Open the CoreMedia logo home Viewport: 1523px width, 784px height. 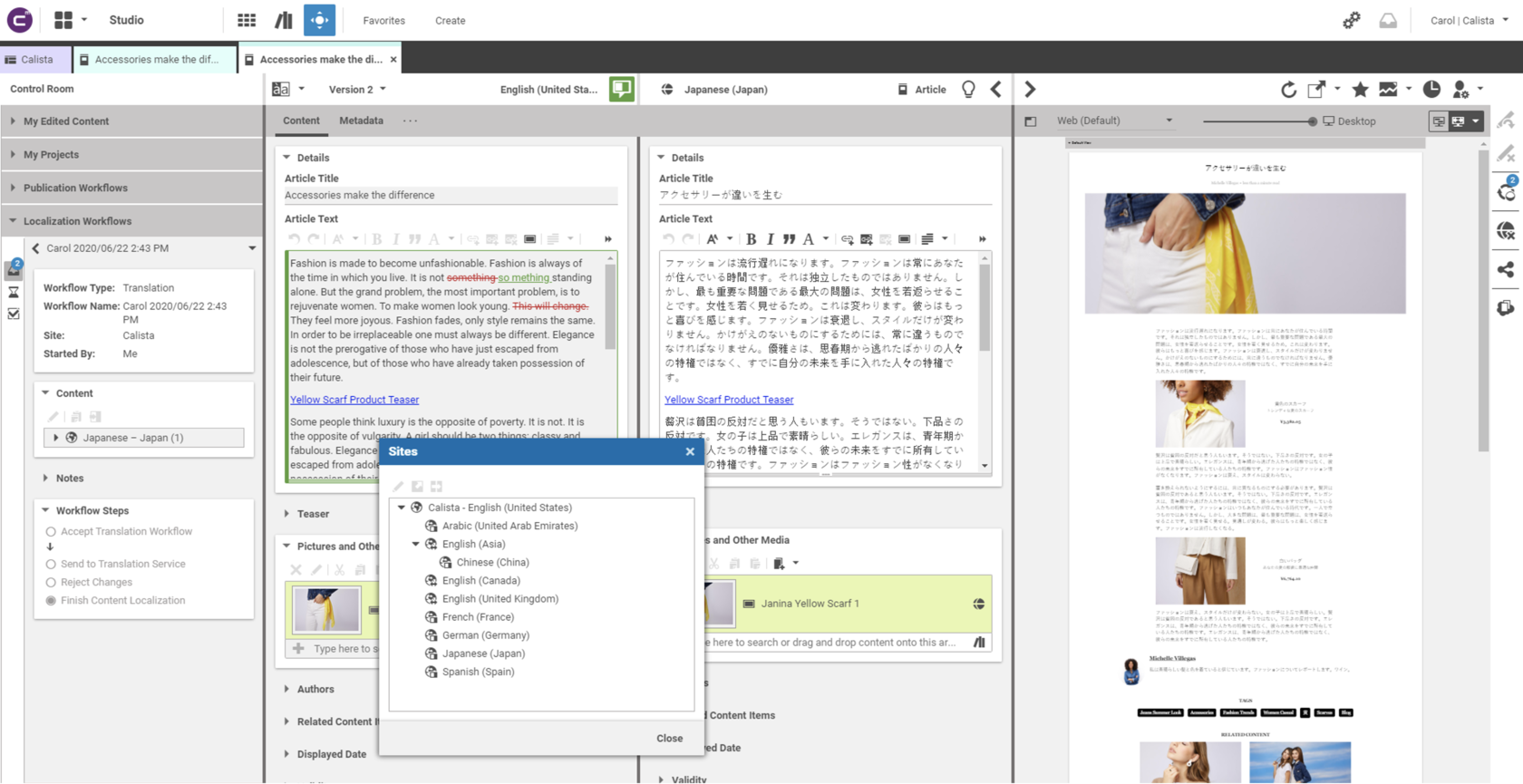point(19,20)
